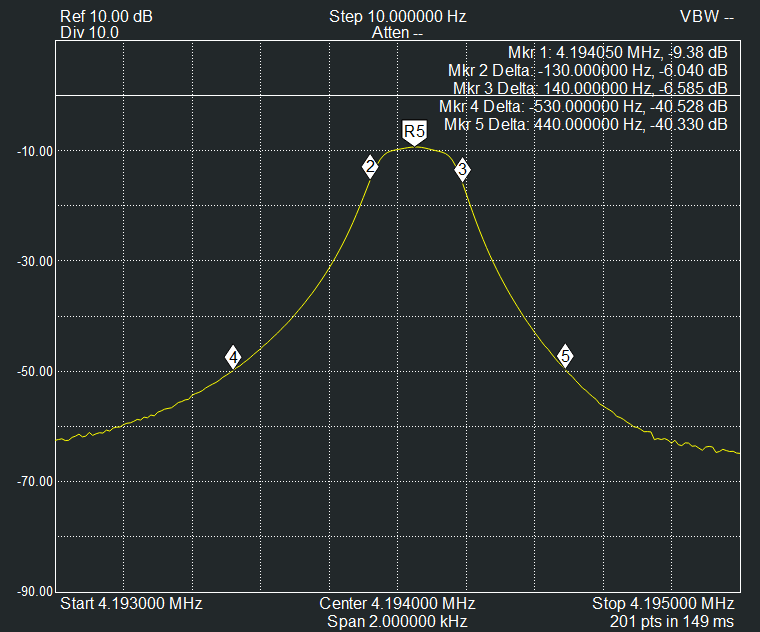Click diamond marker 5 on the right skirt
Screen dimensions: 760x632
[565, 356]
